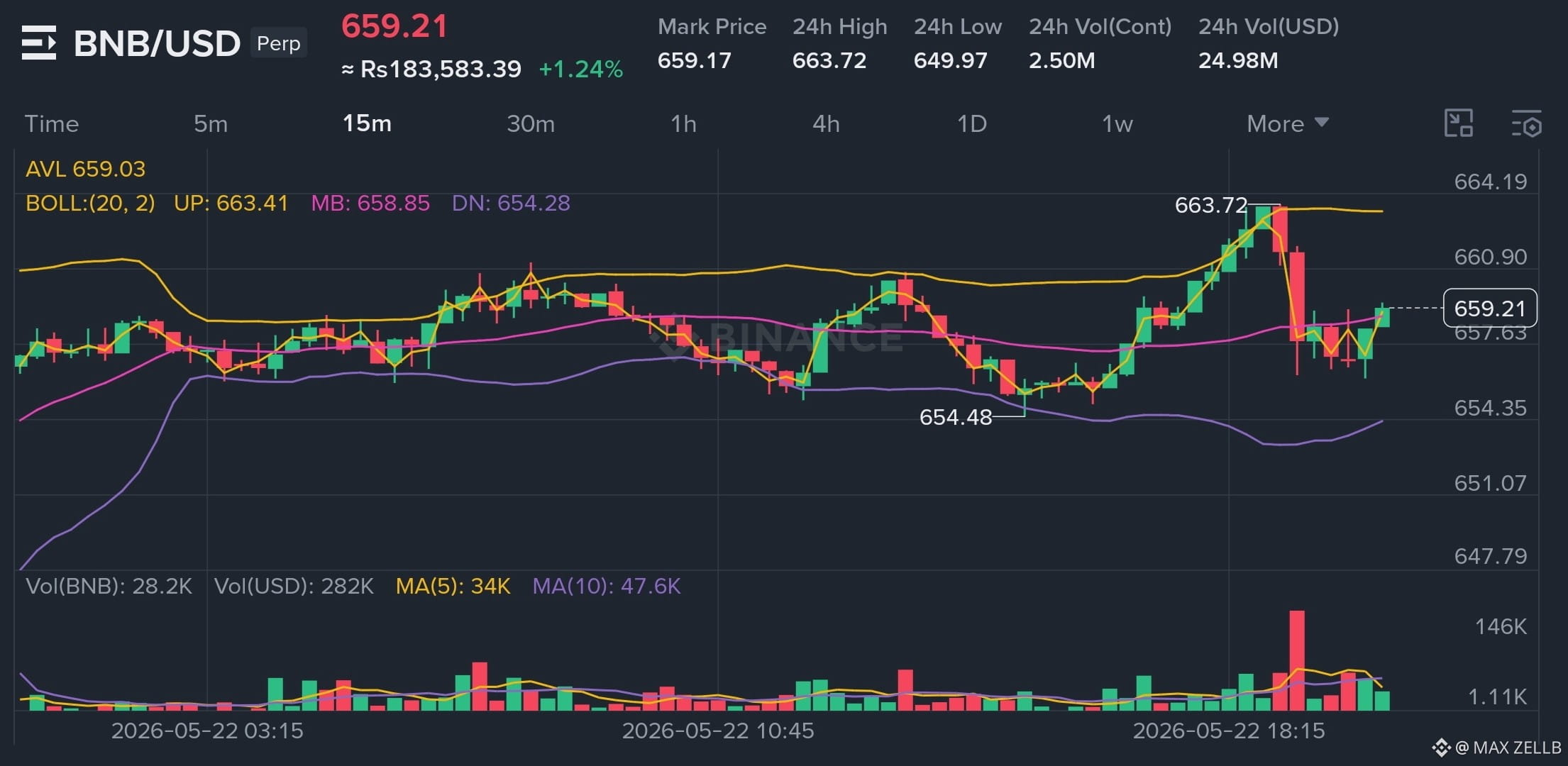
Task: Open the chart layout/fullscreen icon
Action: pyautogui.click(x=1459, y=123)
